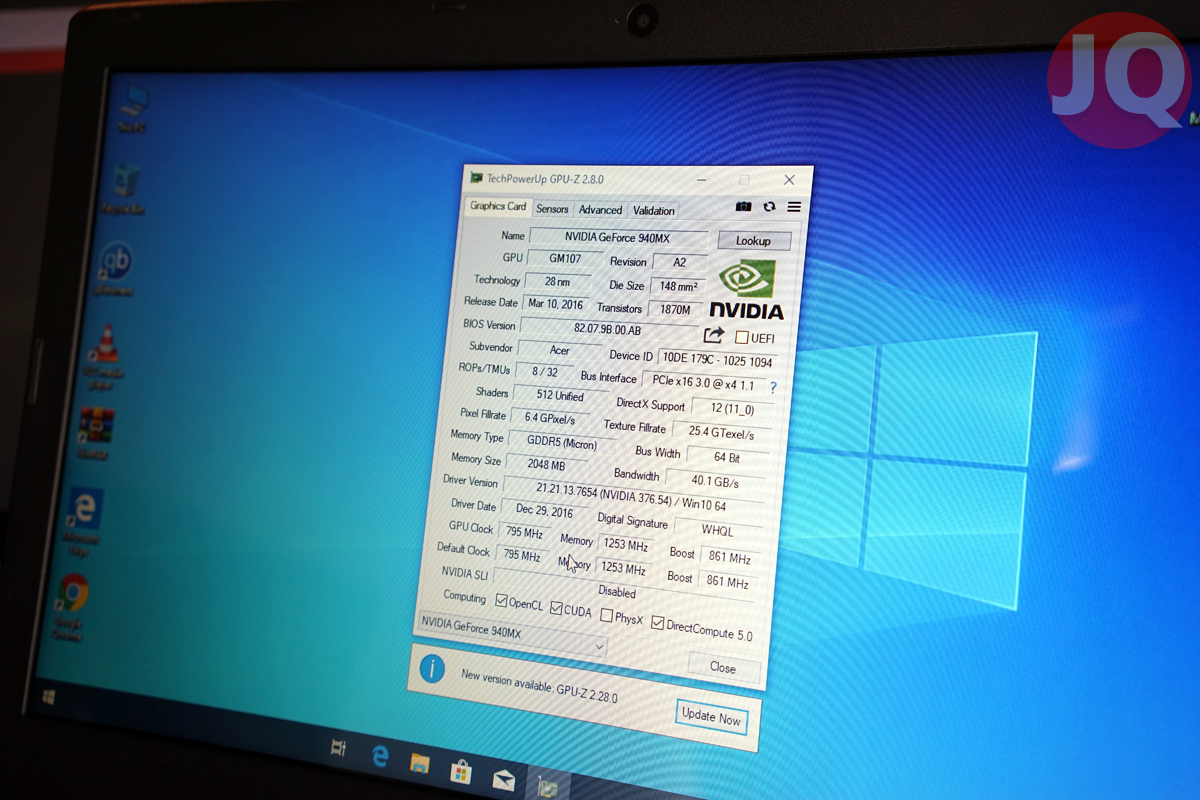Click the Close button in GPU-Z

pos(724,667)
